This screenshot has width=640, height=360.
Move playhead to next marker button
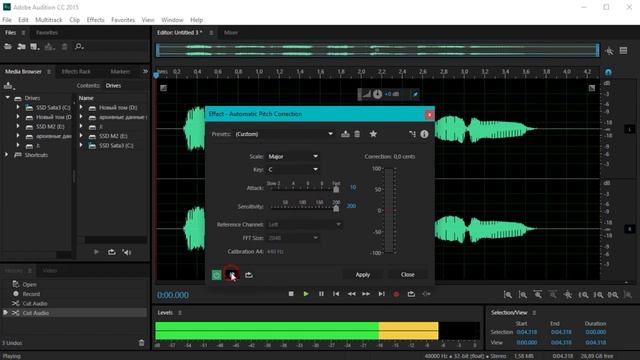[x=381, y=294]
